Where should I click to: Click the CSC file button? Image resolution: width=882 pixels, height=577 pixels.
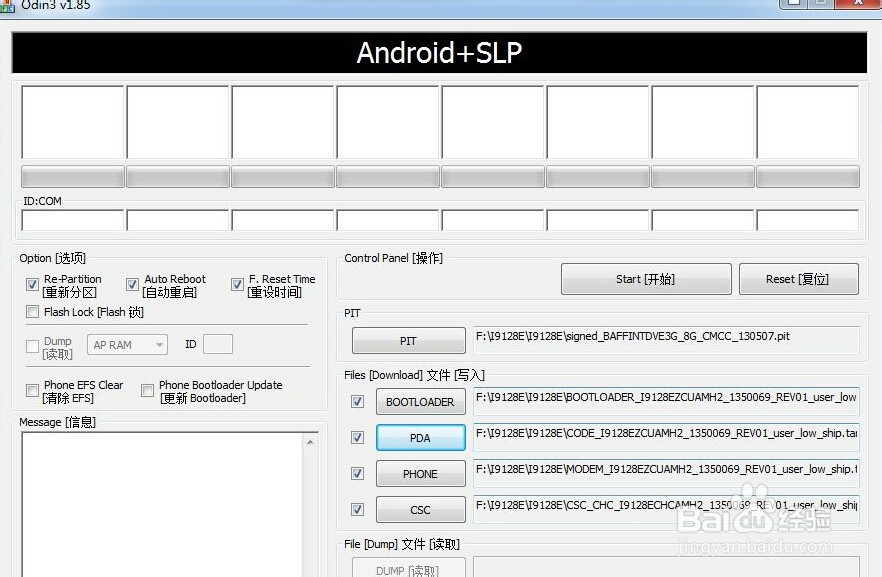[420, 509]
